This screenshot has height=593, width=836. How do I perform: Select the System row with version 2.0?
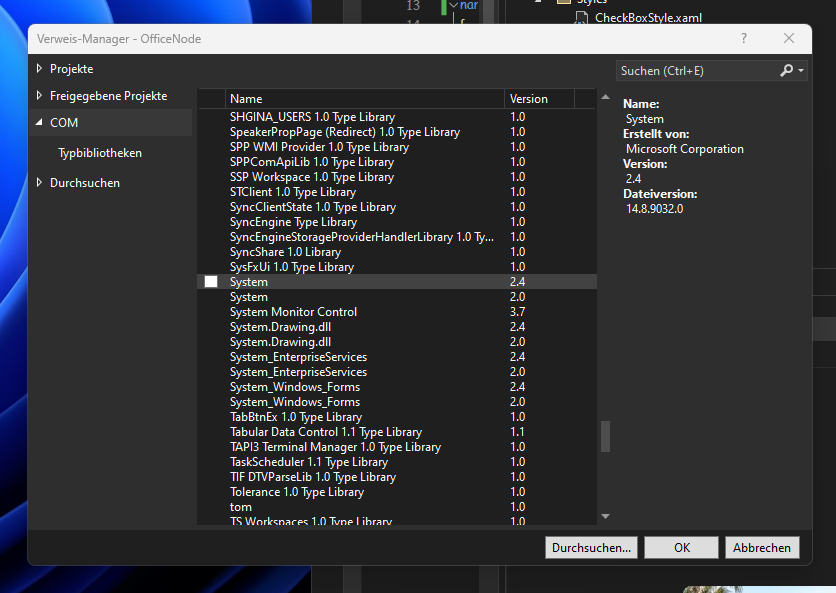click(397, 296)
